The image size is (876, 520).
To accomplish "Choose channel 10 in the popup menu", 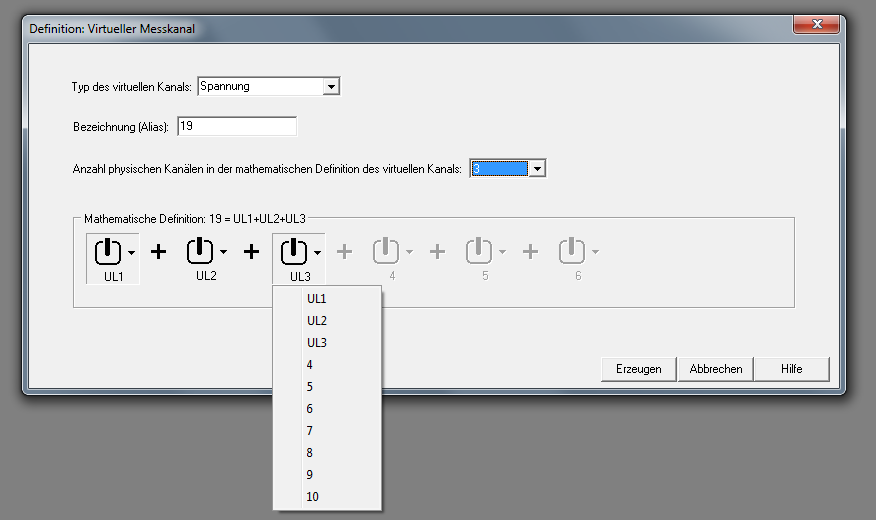I will point(313,497).
